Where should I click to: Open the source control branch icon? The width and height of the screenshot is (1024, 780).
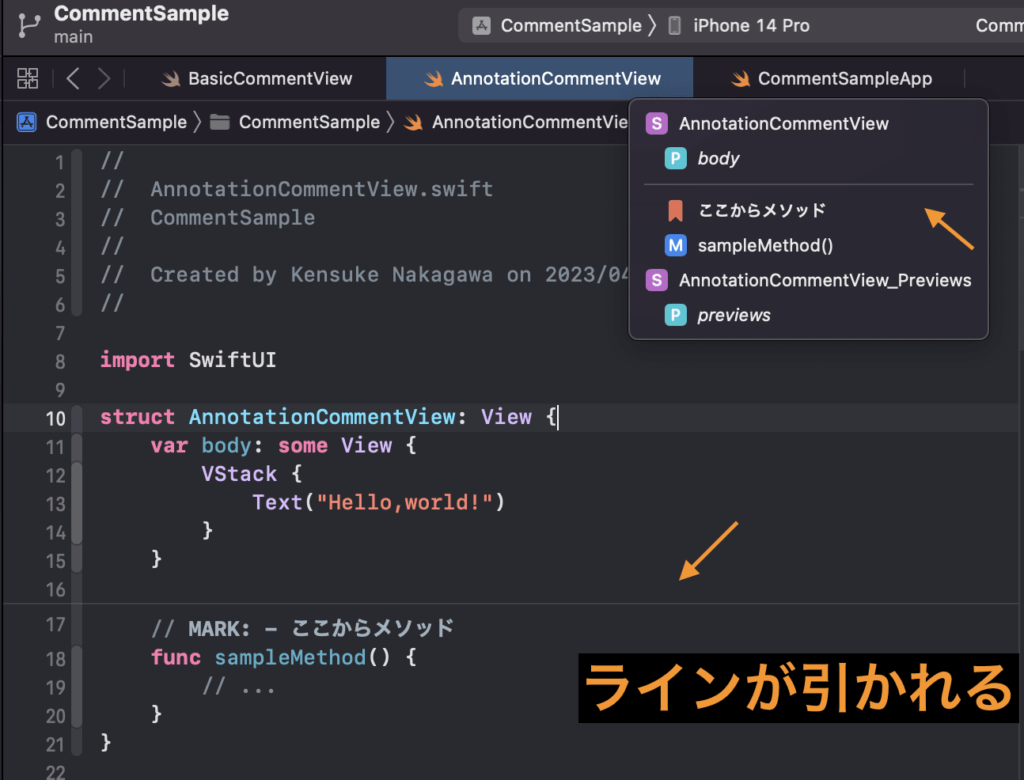coord(29,25)
